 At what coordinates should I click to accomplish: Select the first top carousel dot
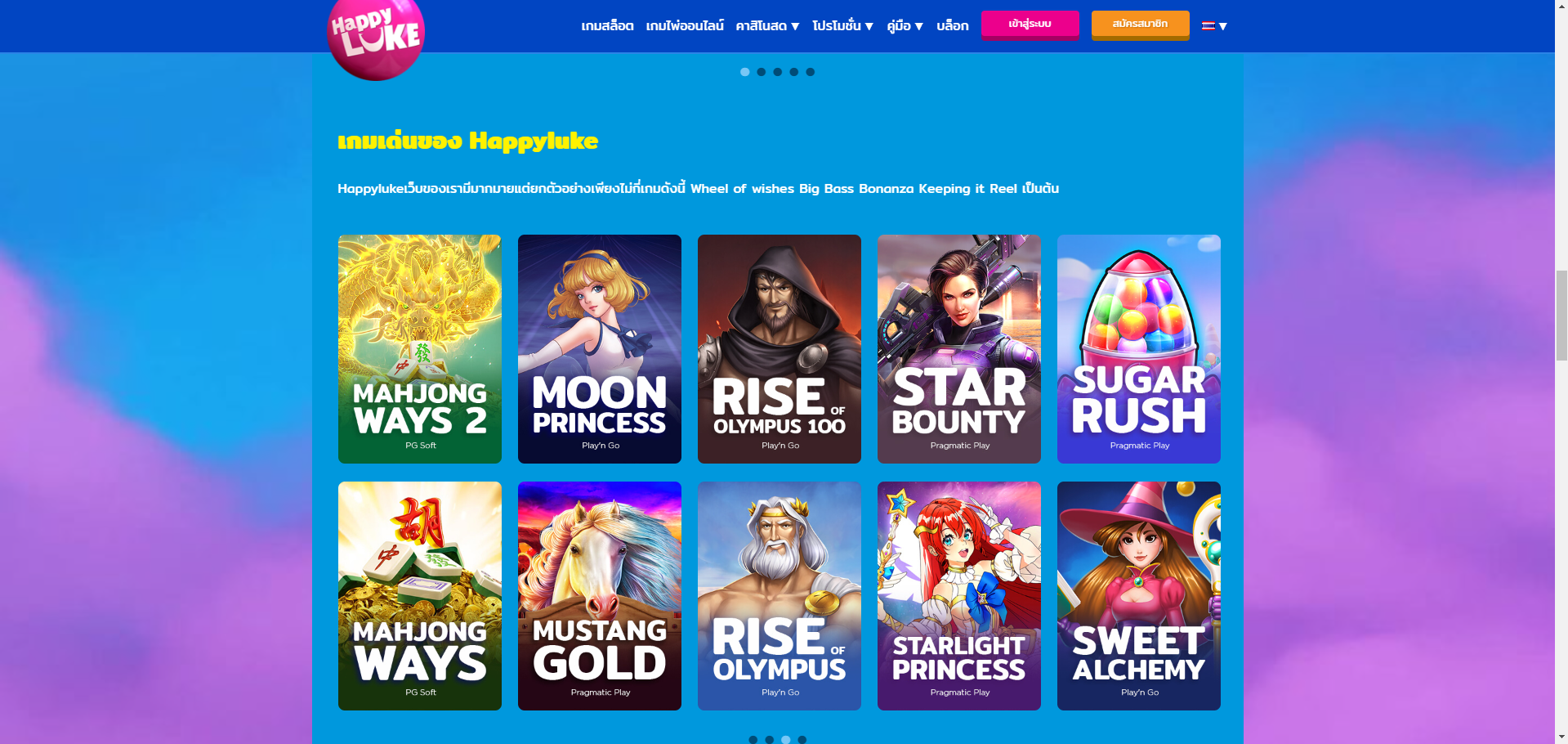coord(744,72)
